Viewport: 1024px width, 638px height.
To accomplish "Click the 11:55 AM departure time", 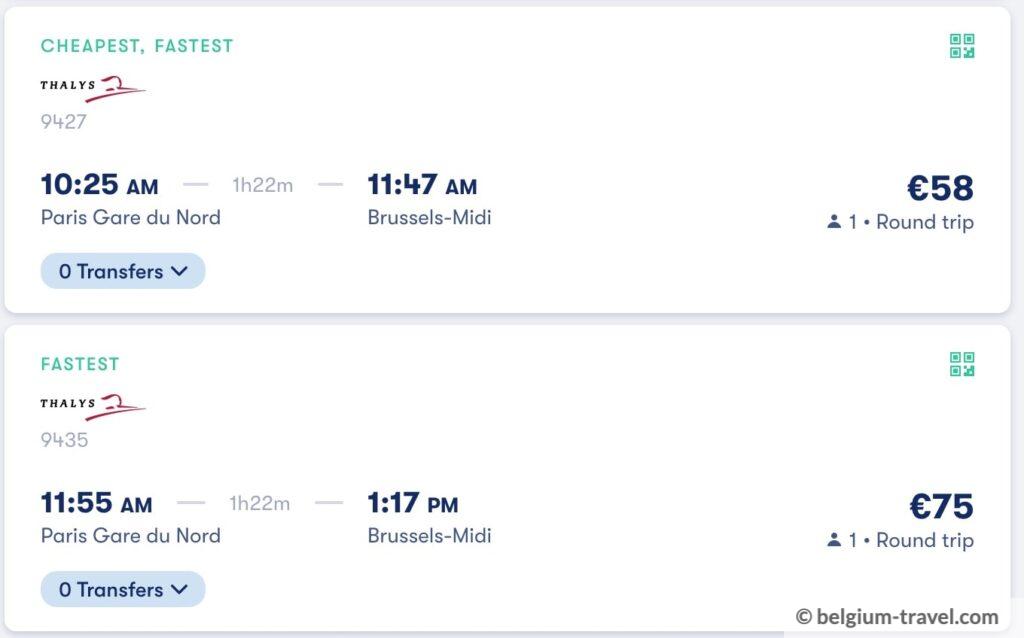I will [x=96, y=503].
